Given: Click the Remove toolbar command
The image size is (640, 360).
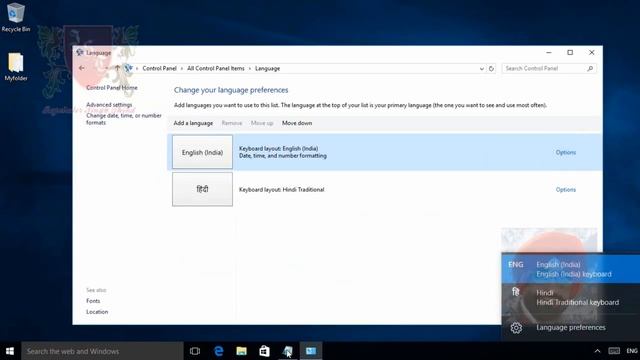Looking at the screenshot, I should [232, 123].
